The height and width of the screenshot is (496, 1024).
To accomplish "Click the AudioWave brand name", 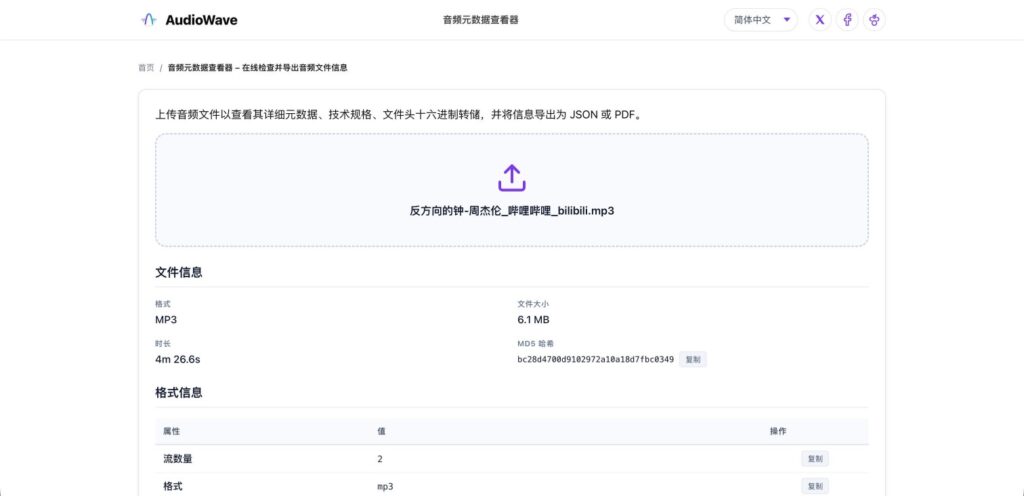I will (201, 20).
